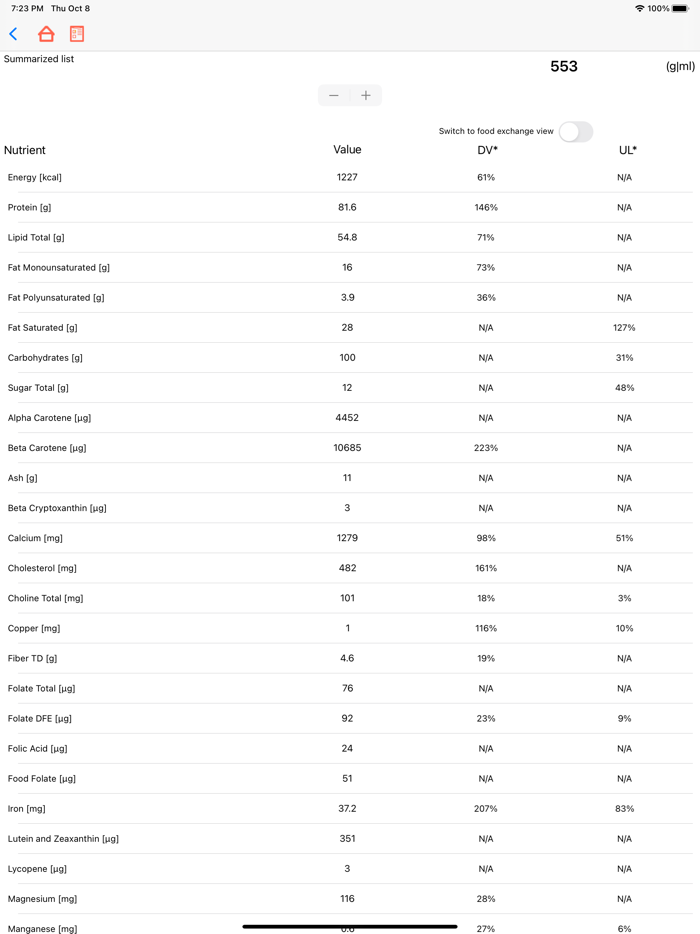The image size is (700, 934).
Task: Tap the Nutrient column header
Action: pyautogui.click(x=25, y=150)
